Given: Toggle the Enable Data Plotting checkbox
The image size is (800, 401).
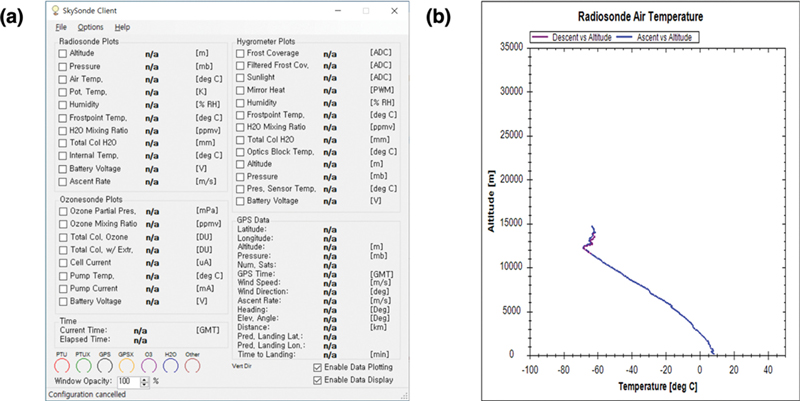Looking at the screenshot, I should (x=317, y=369).
